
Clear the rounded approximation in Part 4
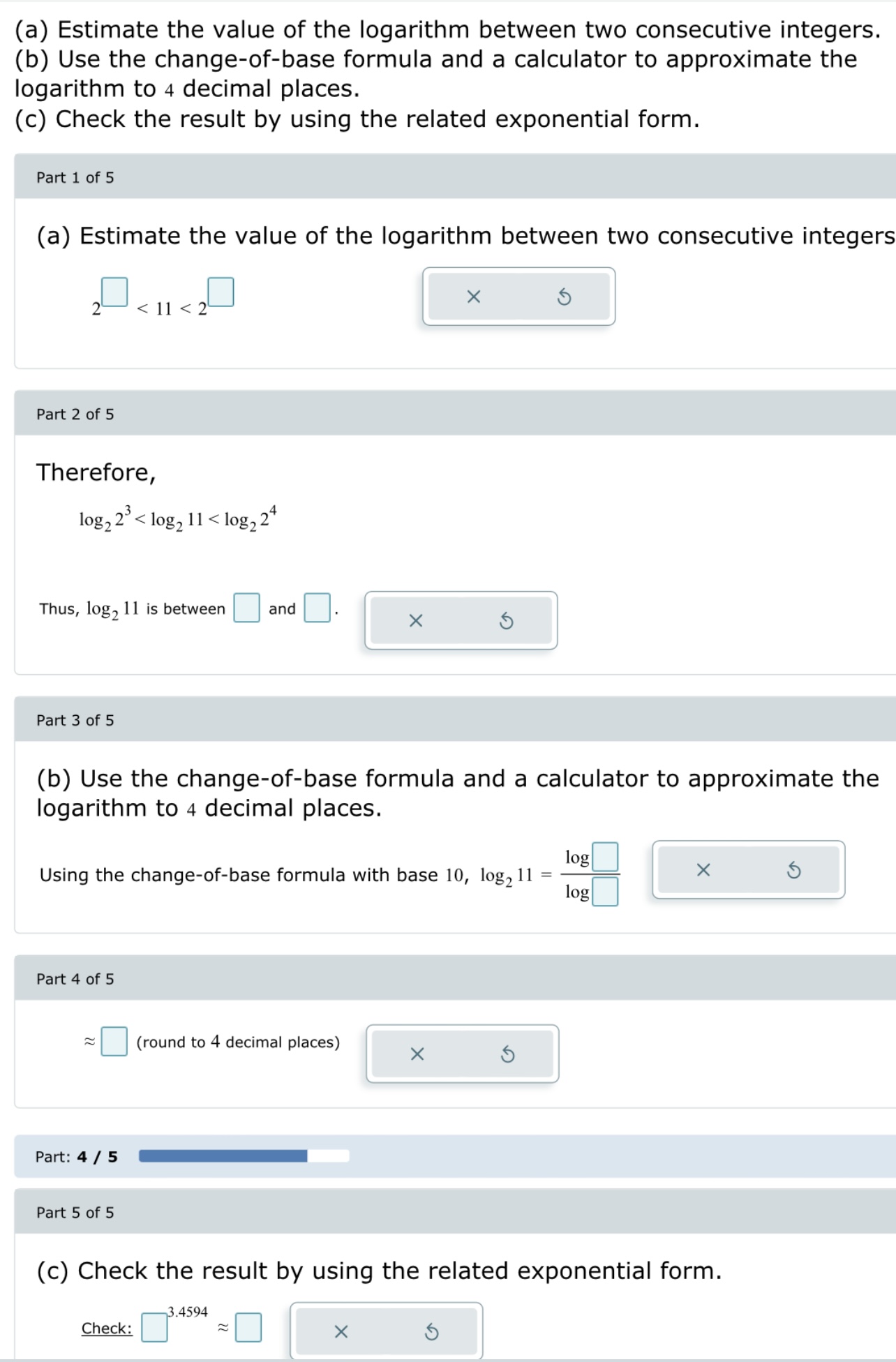click(x=416, y=1054)
